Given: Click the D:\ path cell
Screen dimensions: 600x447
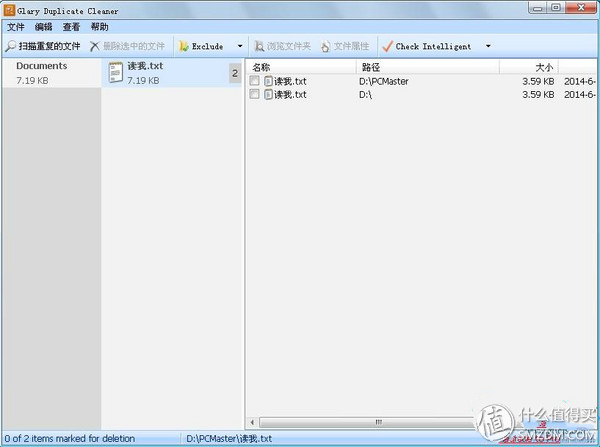Looking at the screenshot, I should click(x=365, y=94).
